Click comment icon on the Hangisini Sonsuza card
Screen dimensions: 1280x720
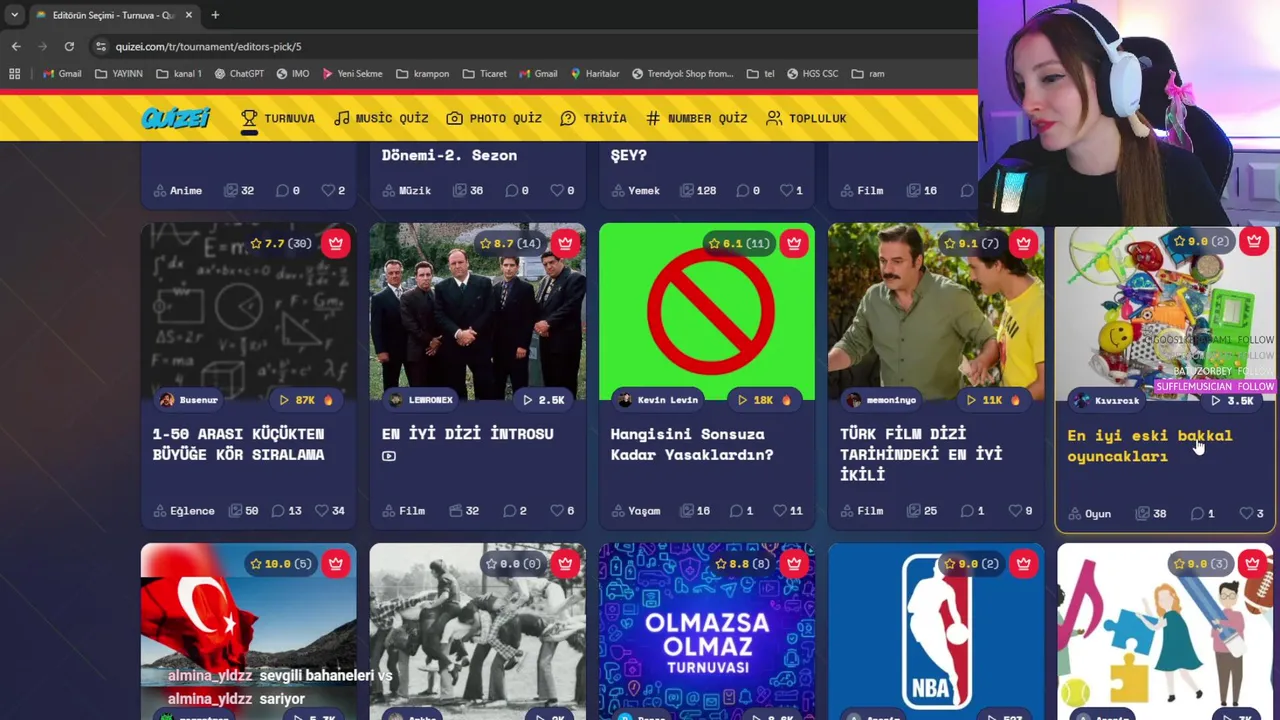(x=736, y=511)
